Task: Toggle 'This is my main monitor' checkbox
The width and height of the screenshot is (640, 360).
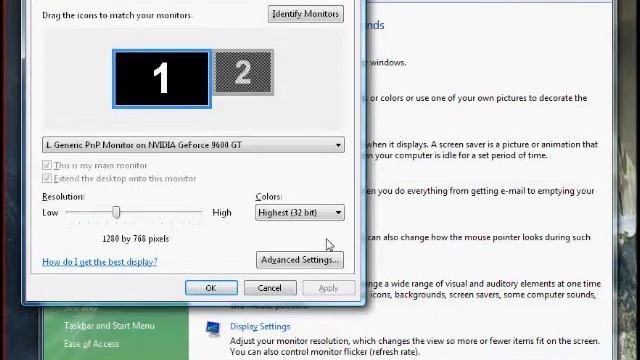Action: pos(47,165)
